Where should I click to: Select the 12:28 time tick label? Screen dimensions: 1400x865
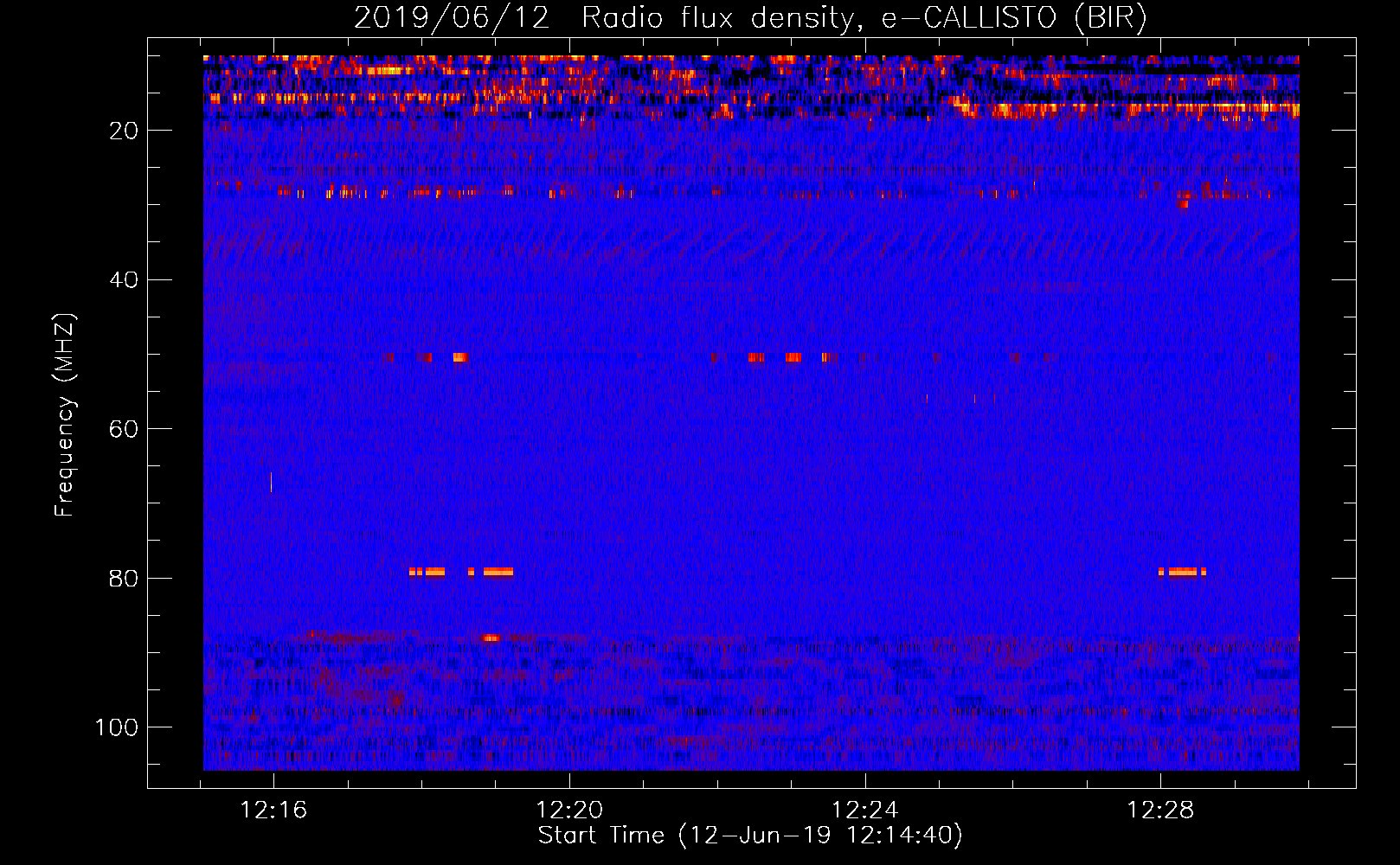(x=1160, y=811)
